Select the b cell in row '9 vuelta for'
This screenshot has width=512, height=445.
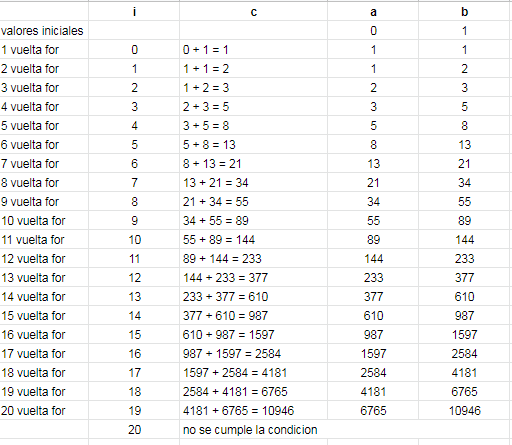tap(465, 201)
